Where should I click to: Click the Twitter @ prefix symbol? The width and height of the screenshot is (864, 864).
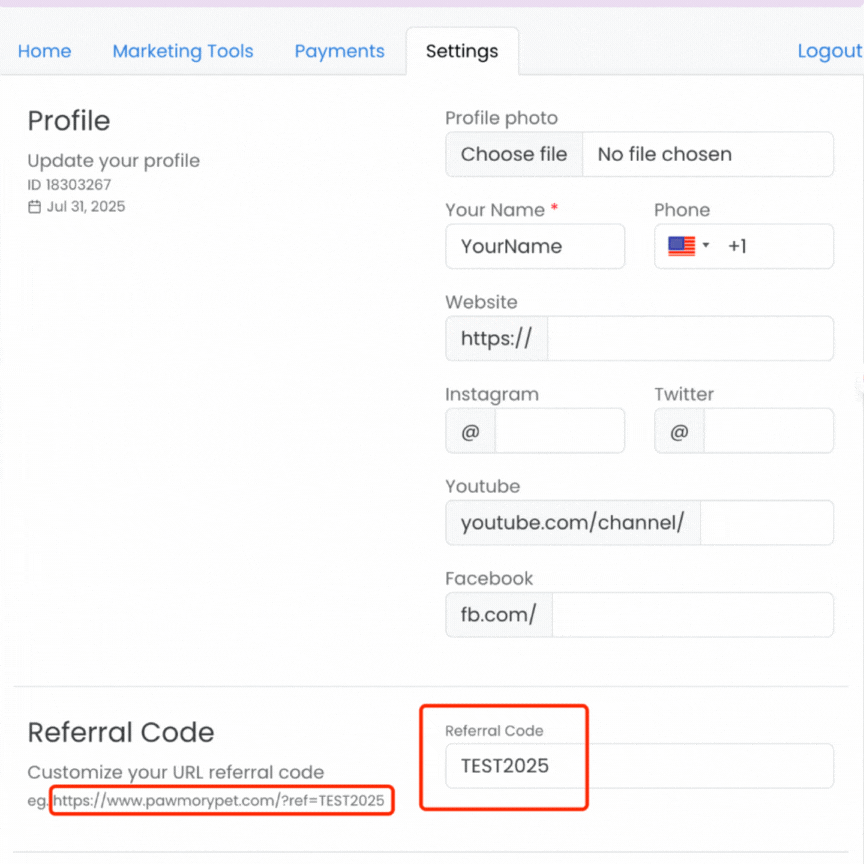(x=679, y=432)
